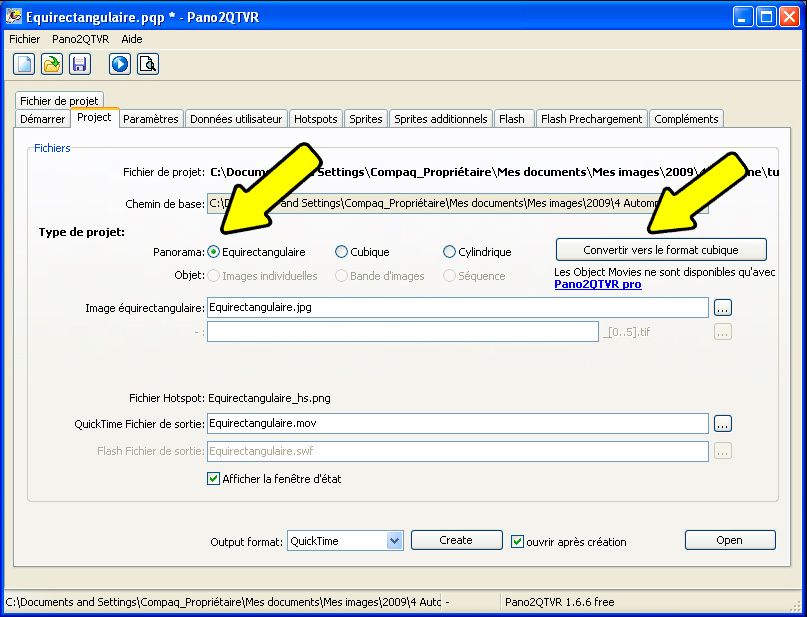
Task: Click the Preview magnifier toolbar icon
Action: (x=148, y=65)
